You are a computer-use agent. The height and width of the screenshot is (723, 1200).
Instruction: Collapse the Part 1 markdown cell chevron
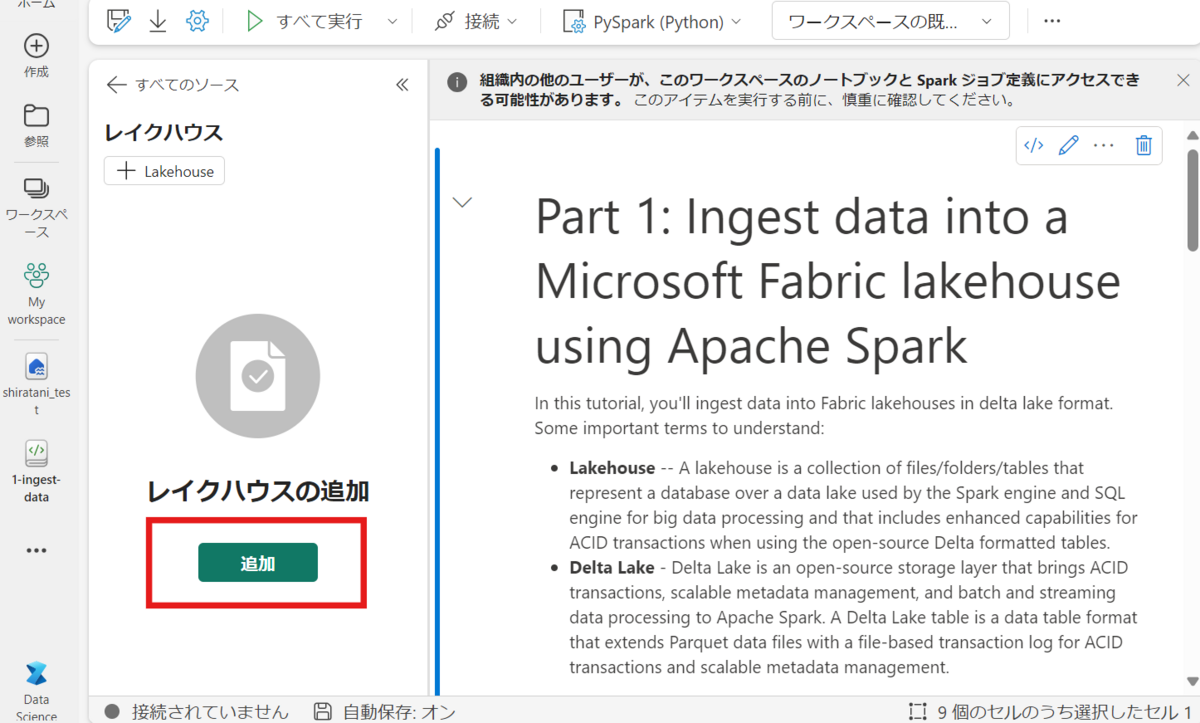(x=462, y=202)
